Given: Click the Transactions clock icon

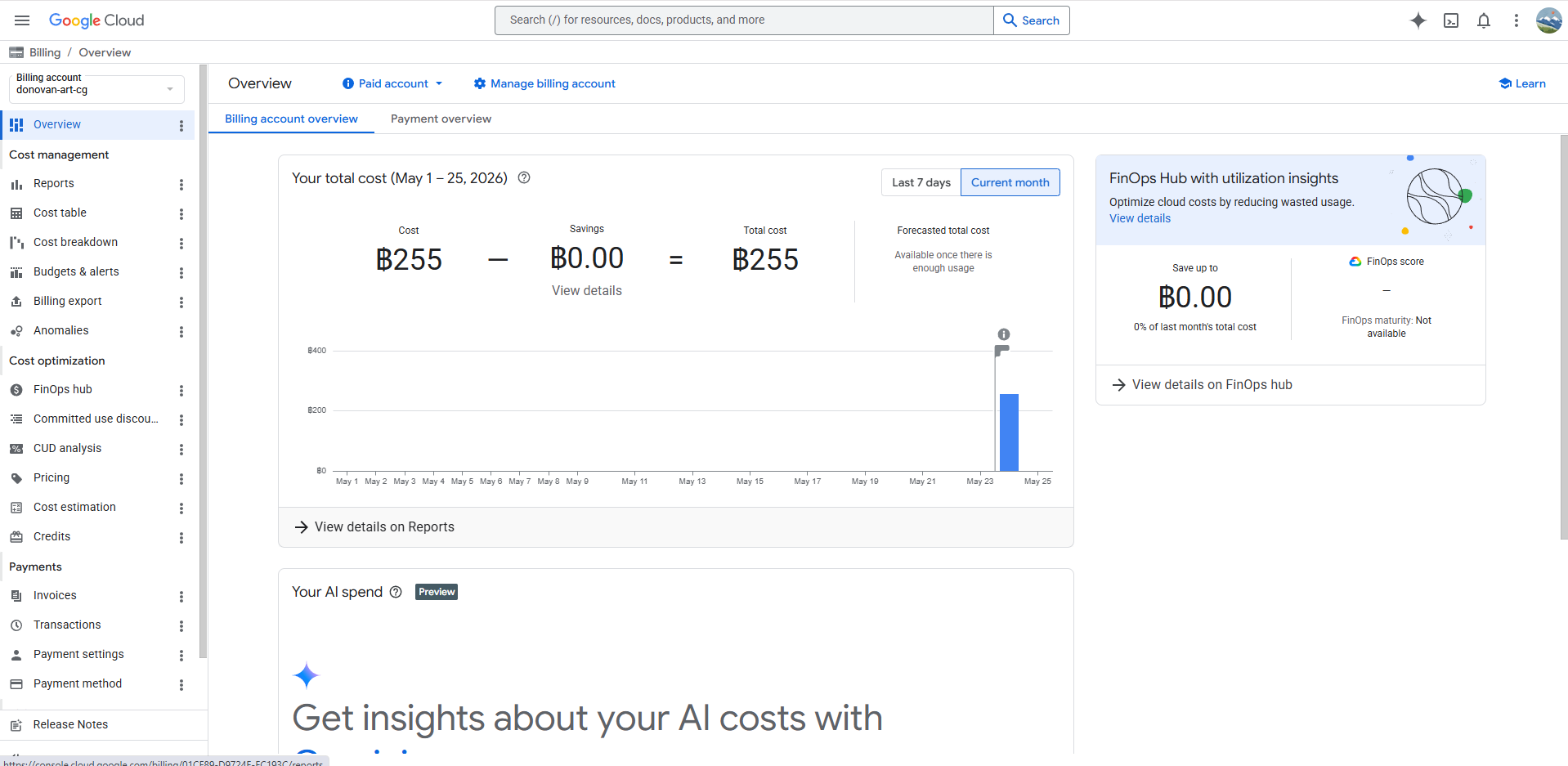Looking at the screenshot, I should tap(16, 625).
